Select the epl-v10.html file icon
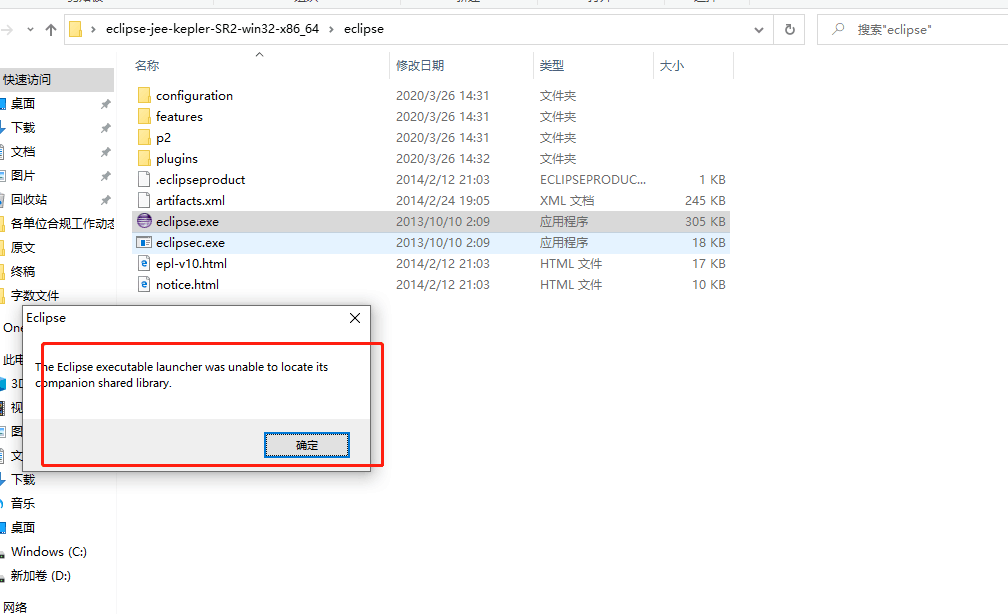 click(x=144, y=264)
